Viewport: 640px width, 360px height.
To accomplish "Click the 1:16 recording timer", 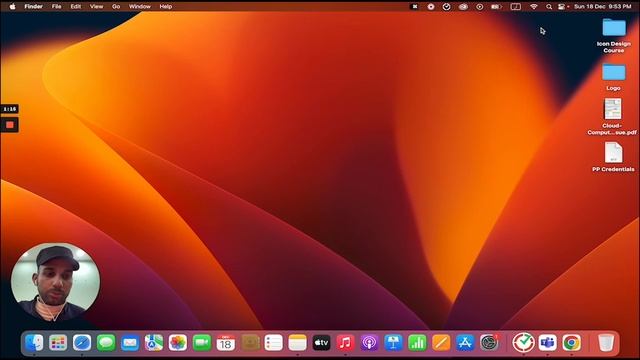I will click(9, 109).
